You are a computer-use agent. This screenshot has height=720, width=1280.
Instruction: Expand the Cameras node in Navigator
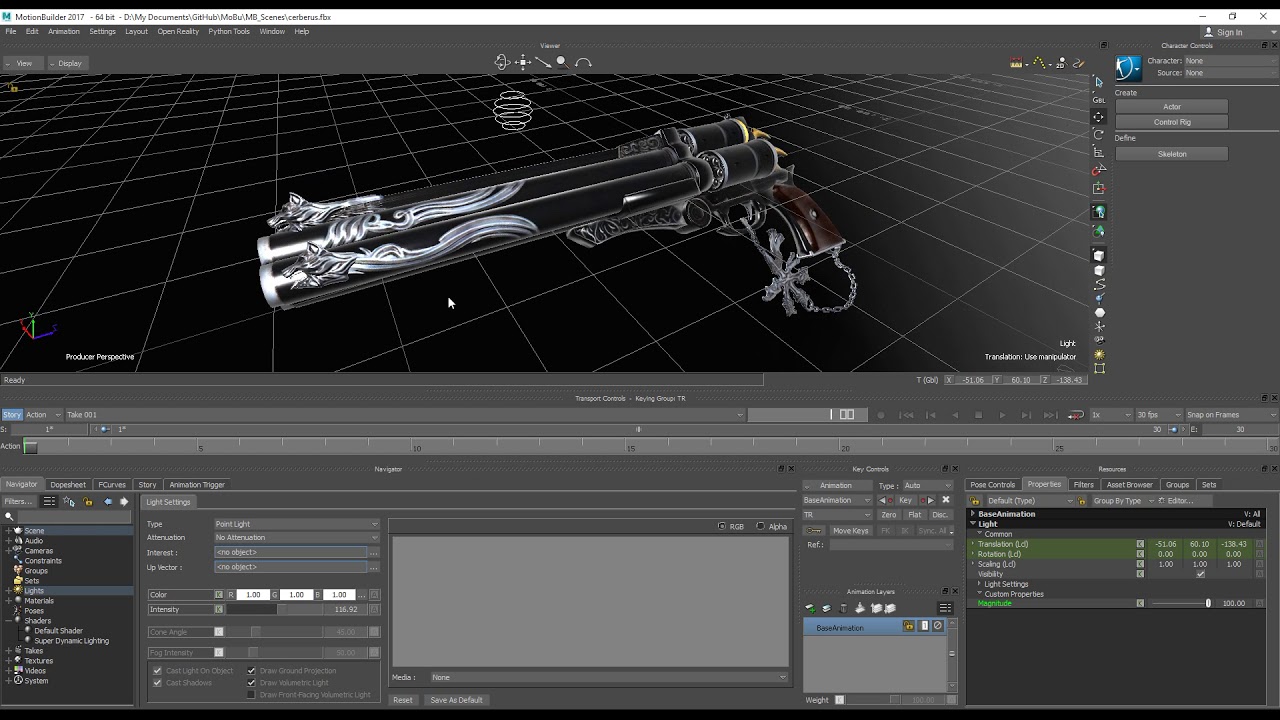coord(9,551)
